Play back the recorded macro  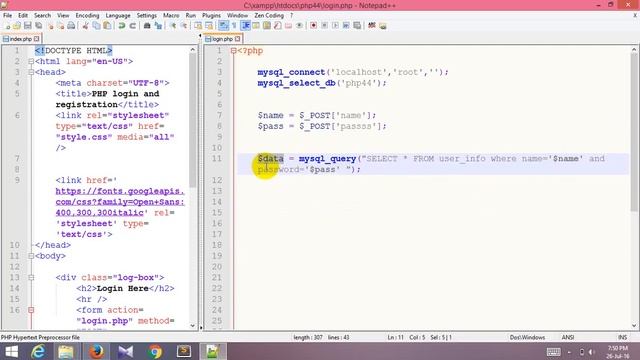pos(336,26)
